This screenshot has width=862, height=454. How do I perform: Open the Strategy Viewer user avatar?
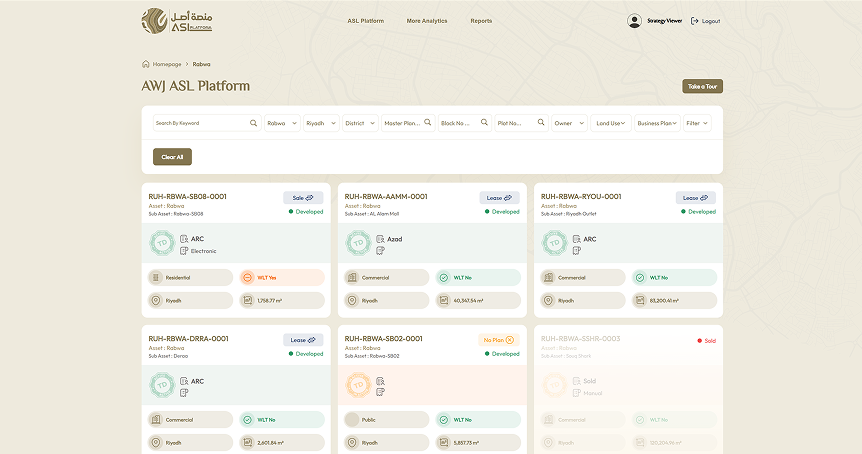pyautogui.click(x=634, y=21)
